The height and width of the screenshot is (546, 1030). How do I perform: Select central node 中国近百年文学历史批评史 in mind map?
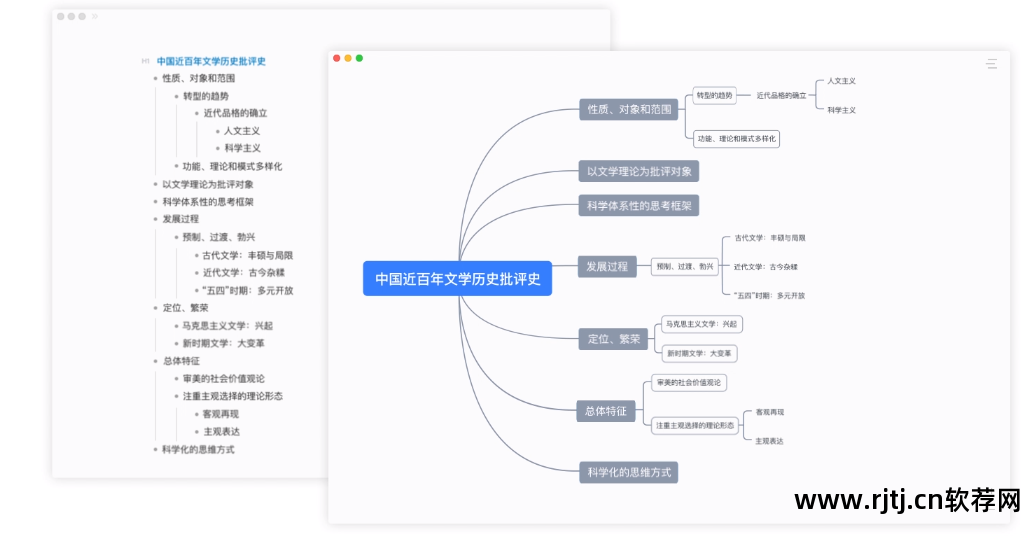tap(457, 279)
